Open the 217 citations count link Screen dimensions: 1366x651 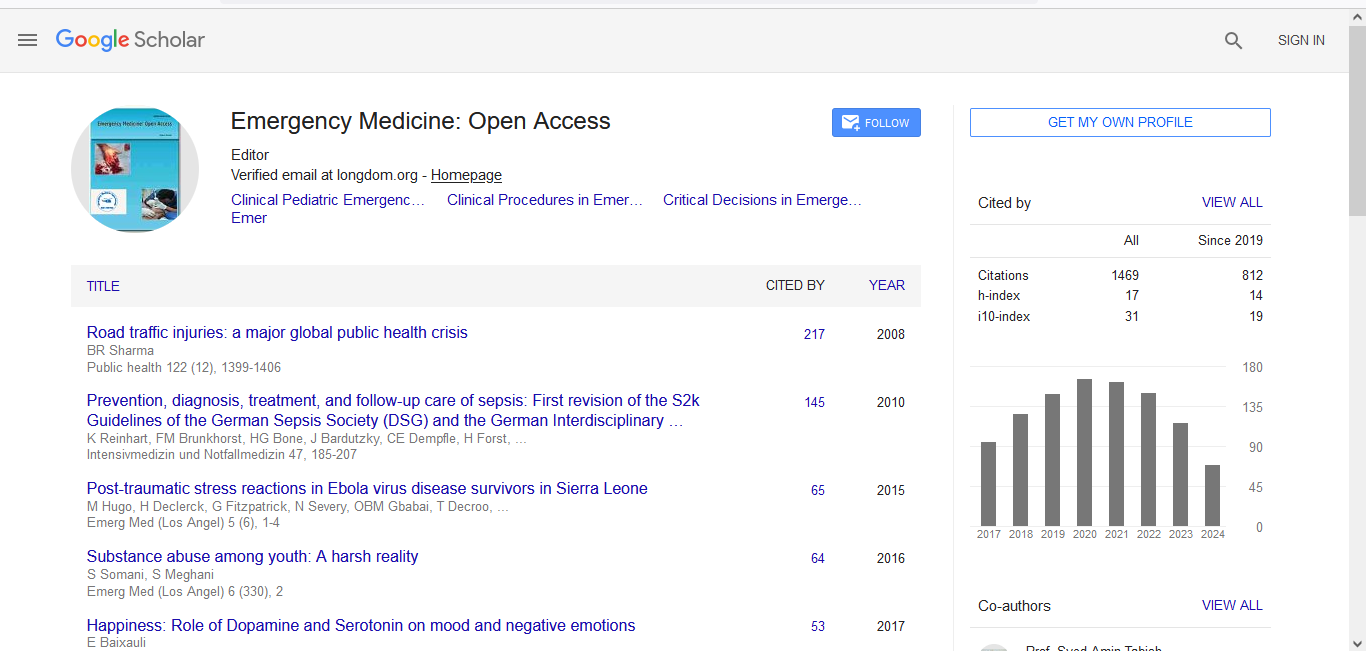[814, 334]
